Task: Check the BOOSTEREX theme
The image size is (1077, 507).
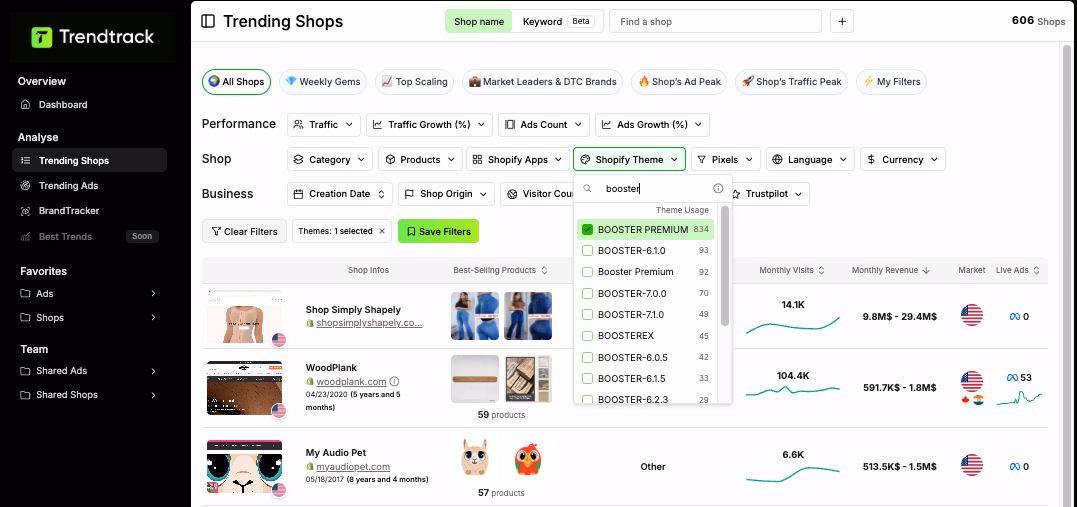Action: (587, 336)
